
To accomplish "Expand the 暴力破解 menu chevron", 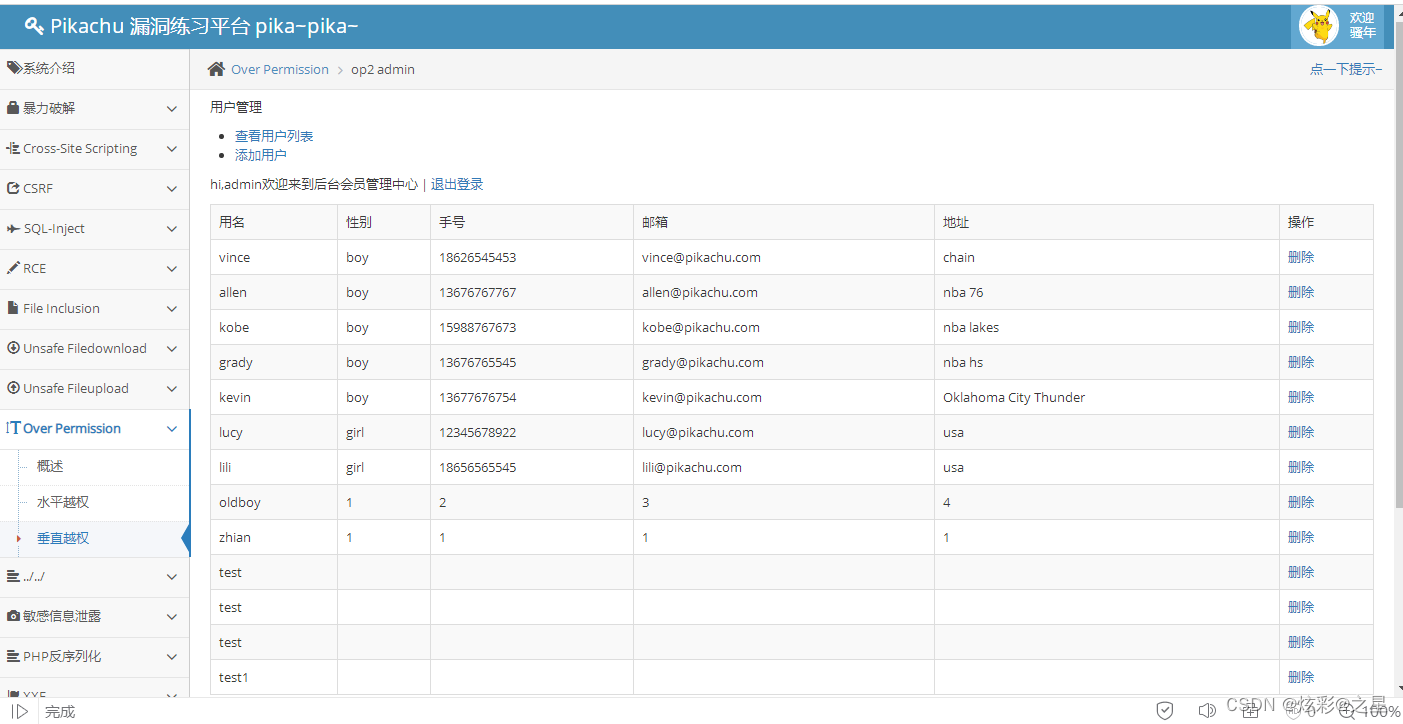I will [172, 109].
